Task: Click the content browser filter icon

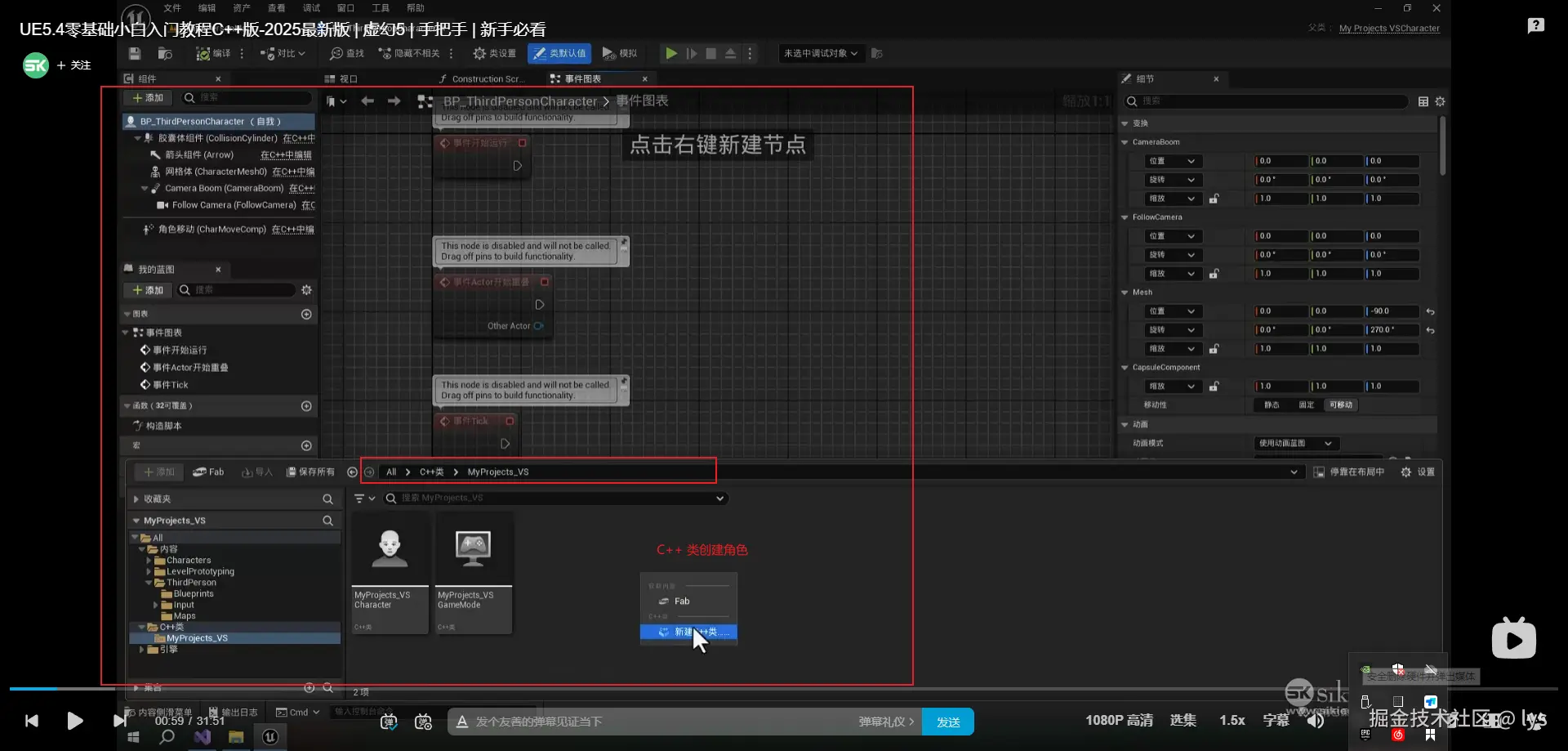Action: (x=363, y=498)
